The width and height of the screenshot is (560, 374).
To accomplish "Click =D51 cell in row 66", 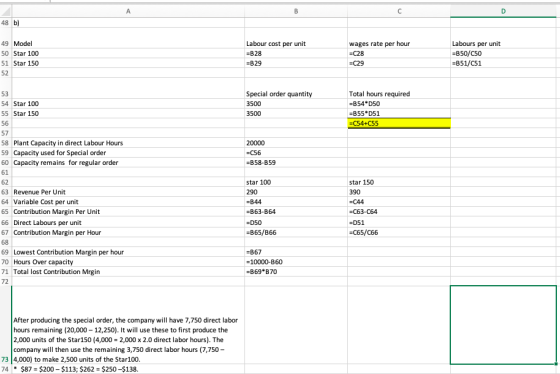I will 399,223.
